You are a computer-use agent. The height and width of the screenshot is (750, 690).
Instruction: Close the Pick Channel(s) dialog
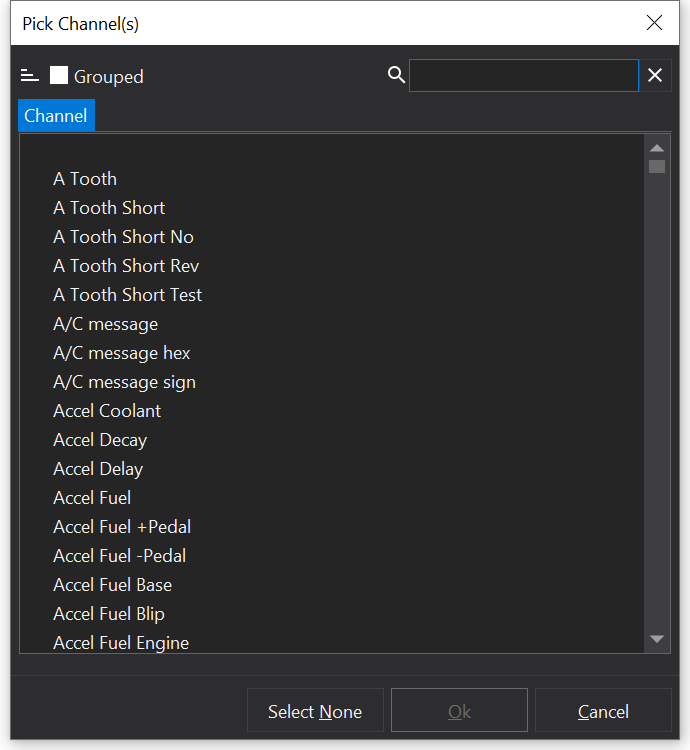pyautogui.click(x=654, y=23)
